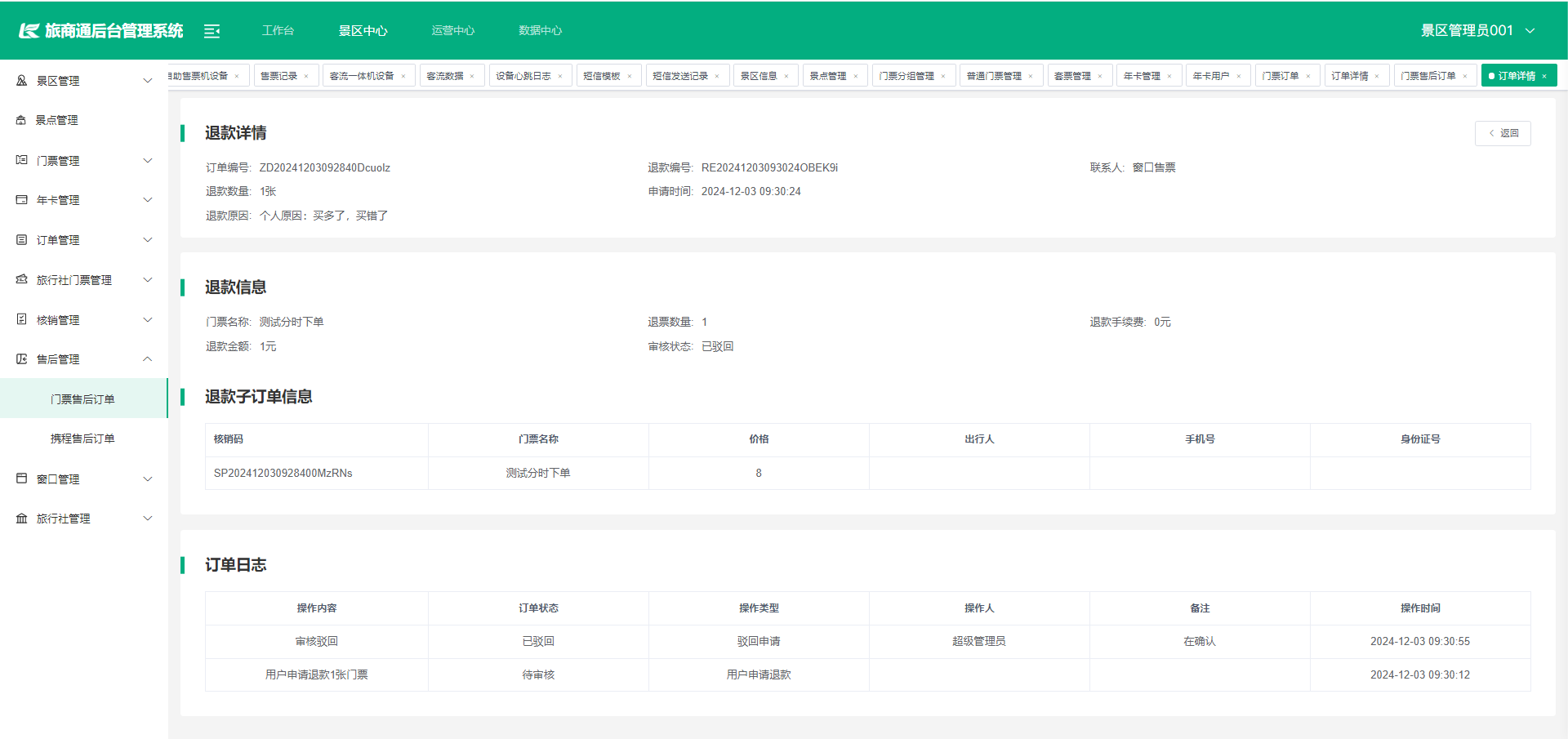This screenshot has height=739, width=1568.
Task: Click the 审核驳回 log entry cell
Action: tap(317, 641)
